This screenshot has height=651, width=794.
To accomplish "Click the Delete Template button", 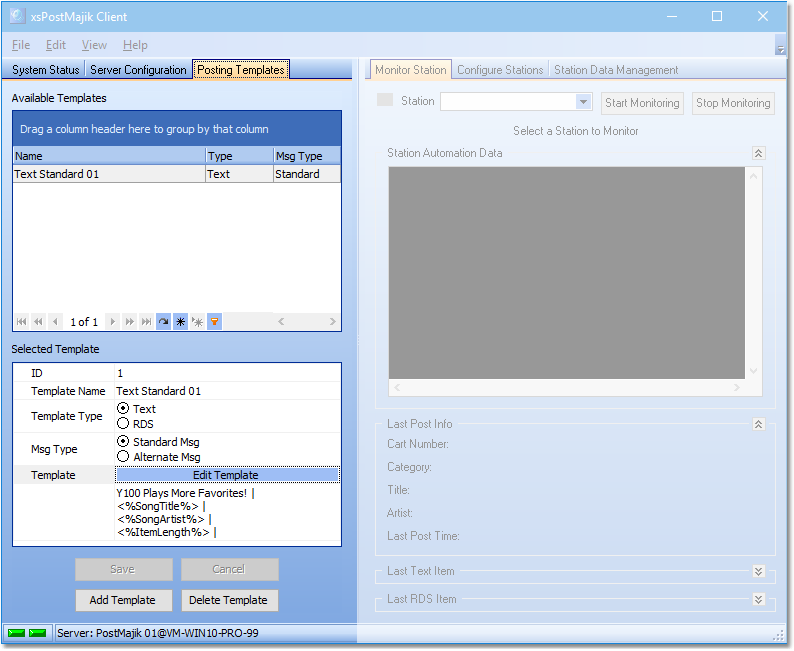I will tap(229, 600).
